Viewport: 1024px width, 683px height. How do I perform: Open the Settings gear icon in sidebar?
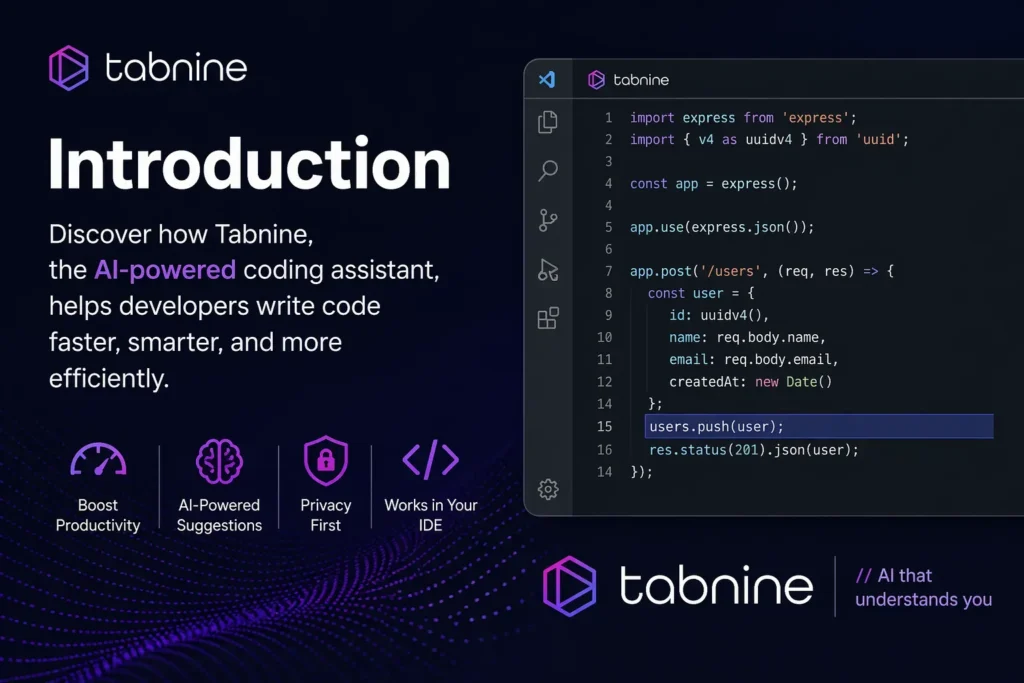[x=548, y=489]
